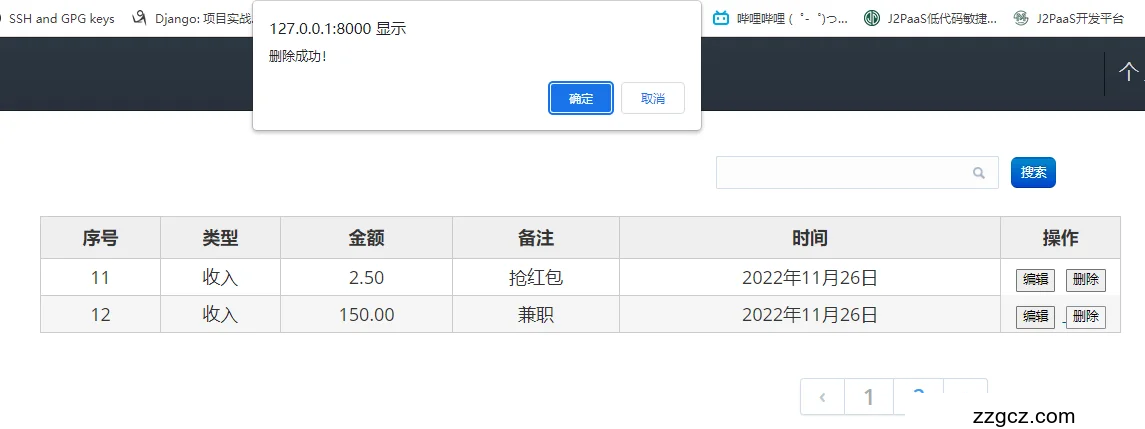Click the up arrow icon in dark header
The image size is (1145, 429).
click(x=1128, y=72)
